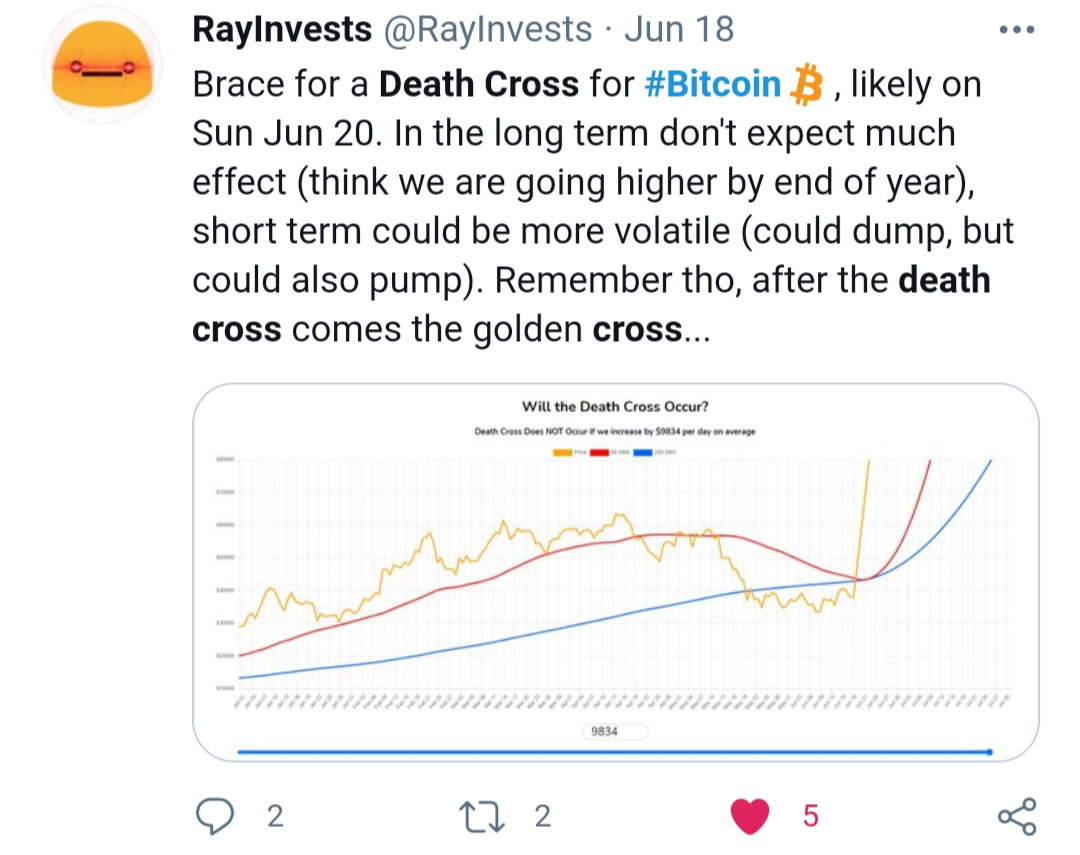Retweet using the arrows icon

point(482,816)
